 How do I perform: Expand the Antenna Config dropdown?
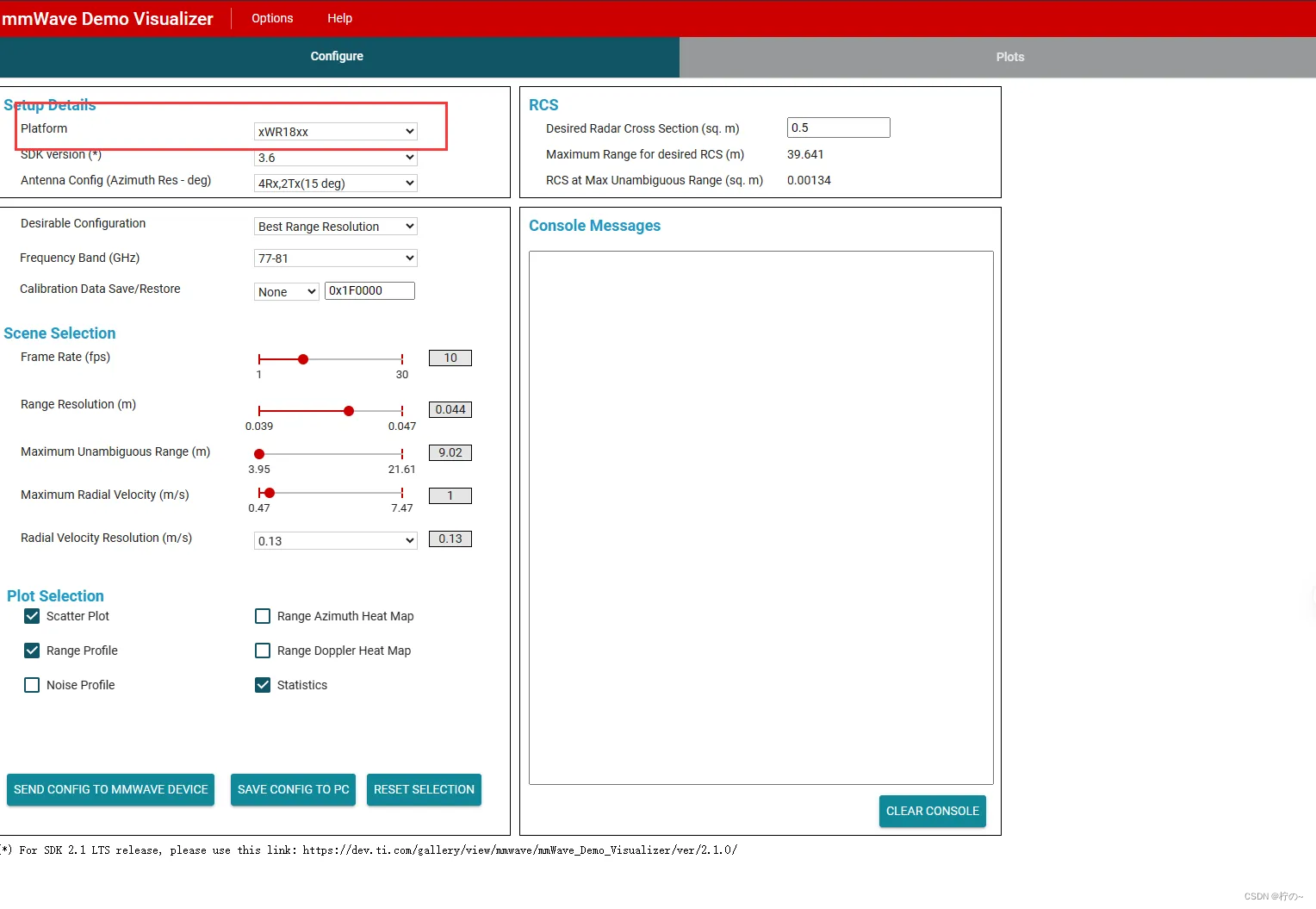tap(336, 184)
